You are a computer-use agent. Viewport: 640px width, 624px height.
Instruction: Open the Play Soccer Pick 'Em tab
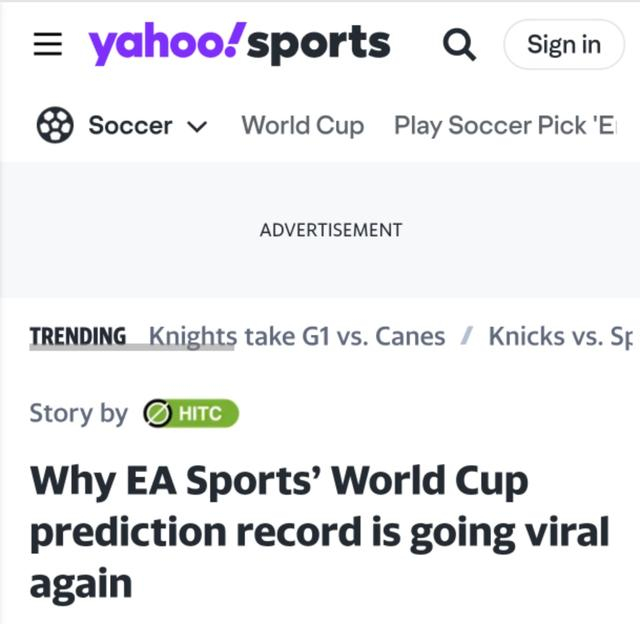coord(505,125)
